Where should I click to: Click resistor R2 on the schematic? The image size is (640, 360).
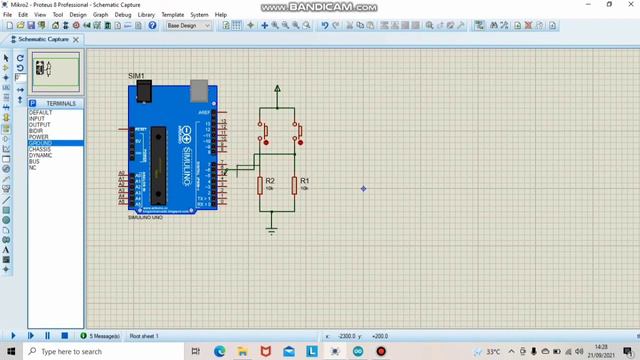pyautogui.click(x=260, y=186)
